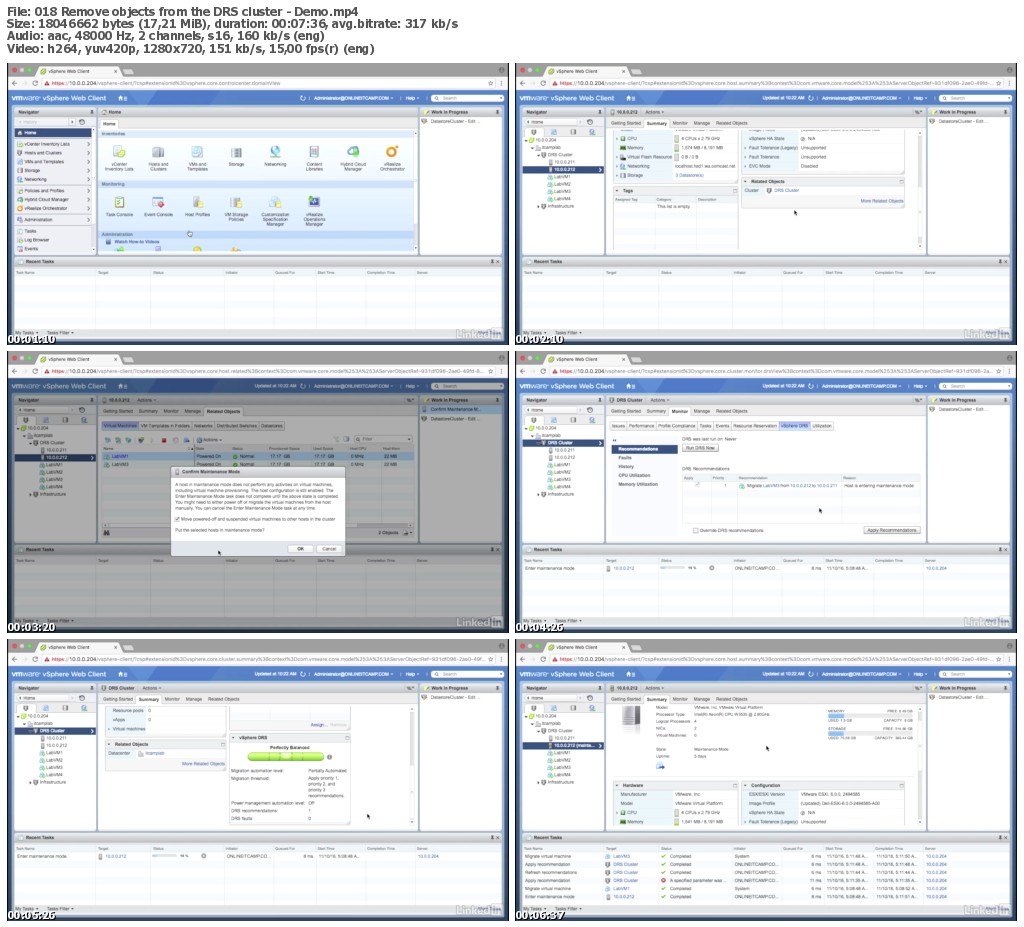Open the Host Profiles monitoring icon
Viewport: 1024px width, 927px height.
pyautogui.click(x=197, y=203)
